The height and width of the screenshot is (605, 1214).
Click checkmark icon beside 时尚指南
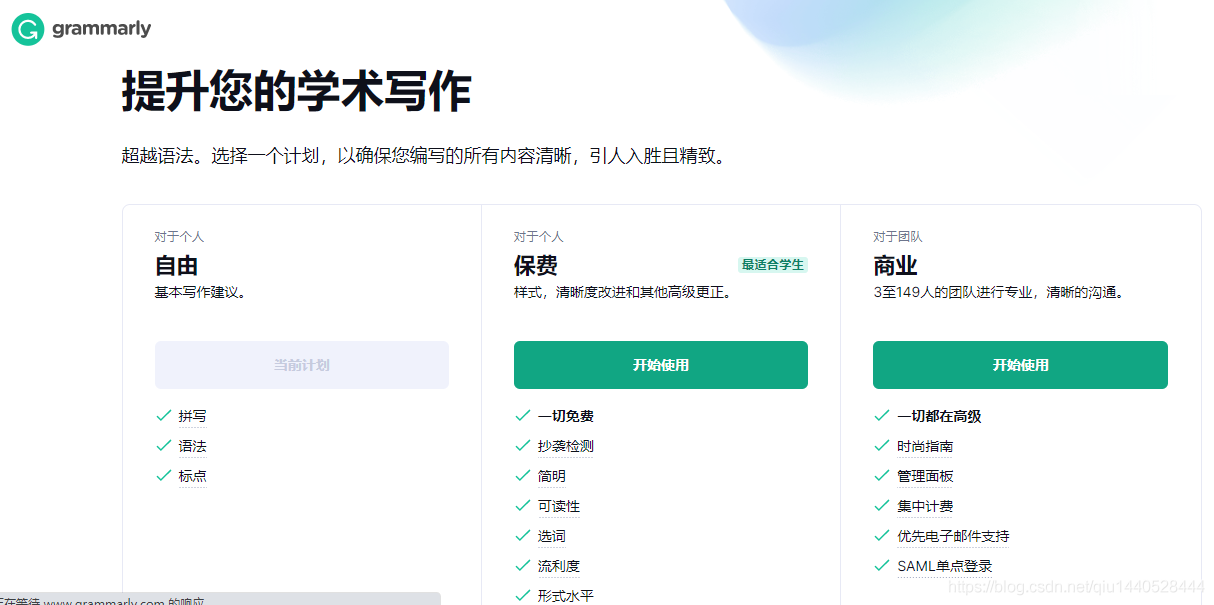[x=881, y=445]
